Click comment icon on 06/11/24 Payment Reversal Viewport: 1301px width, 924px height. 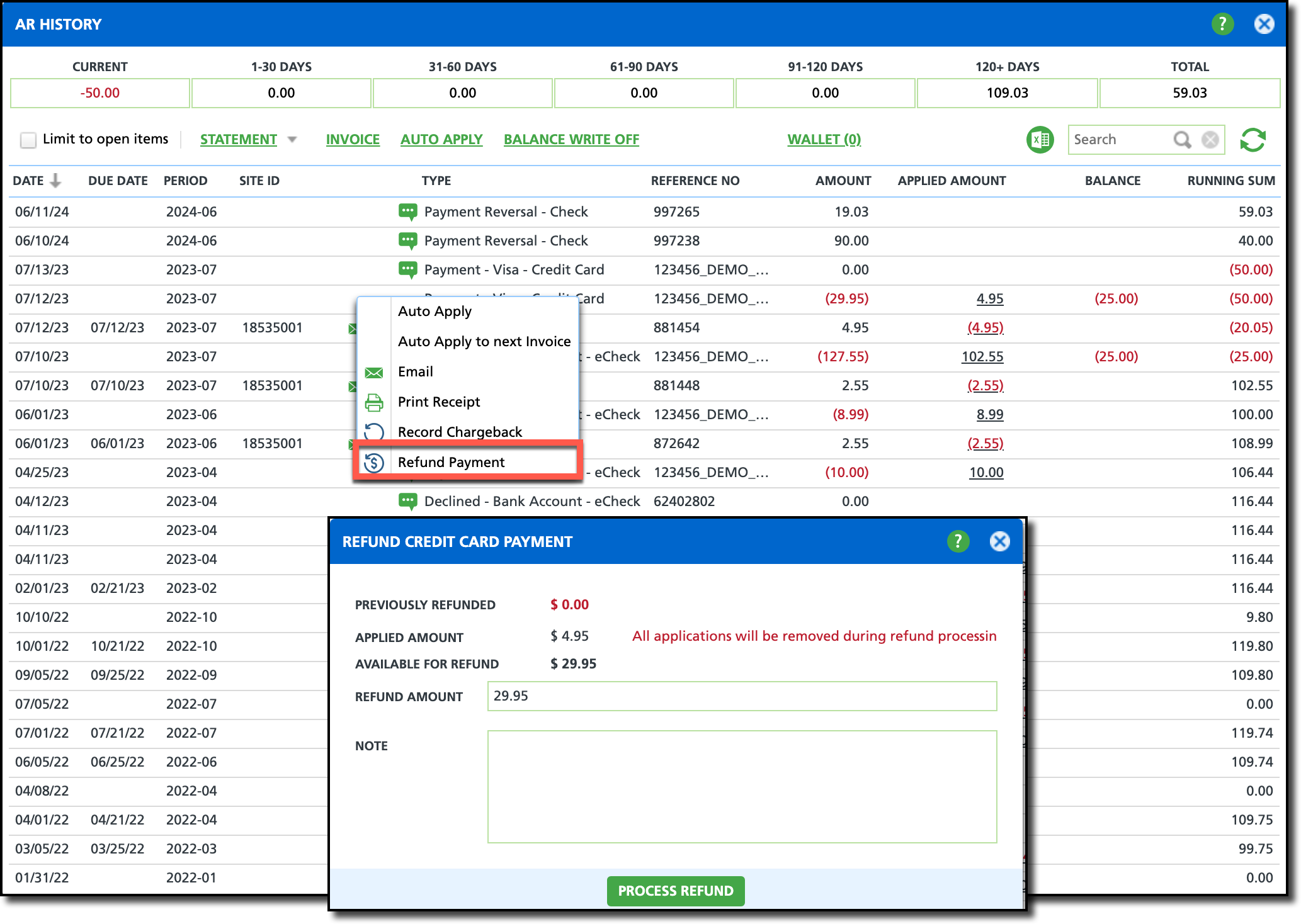[407, 211]
